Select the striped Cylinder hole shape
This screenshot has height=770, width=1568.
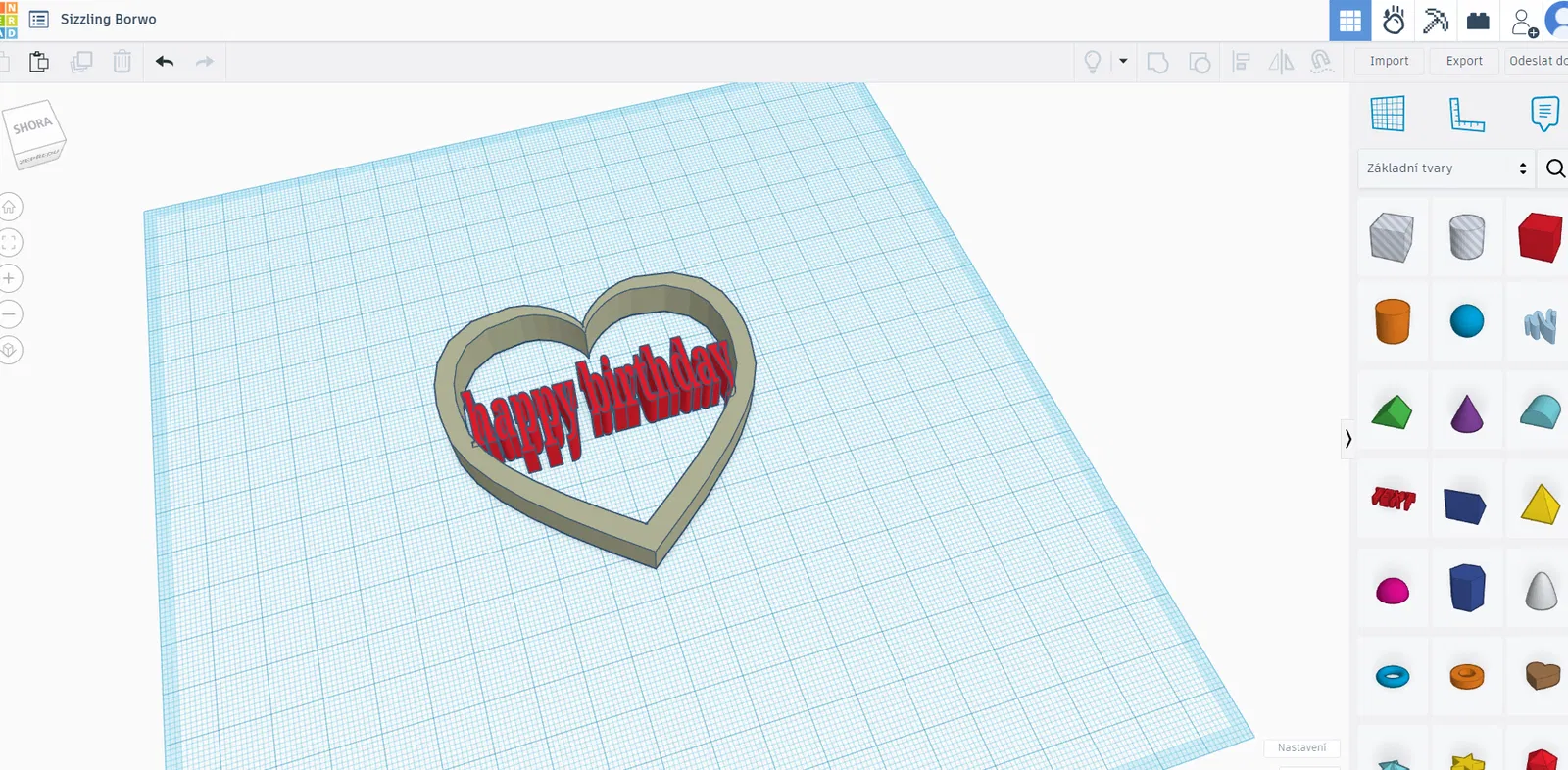pyautogui.click(x=1467, y=237)
